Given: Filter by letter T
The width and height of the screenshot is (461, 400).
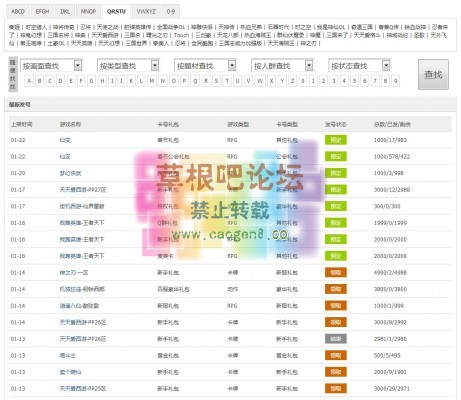Looking at the screenshot, I should pyautogui.click(x=227, y=81).
